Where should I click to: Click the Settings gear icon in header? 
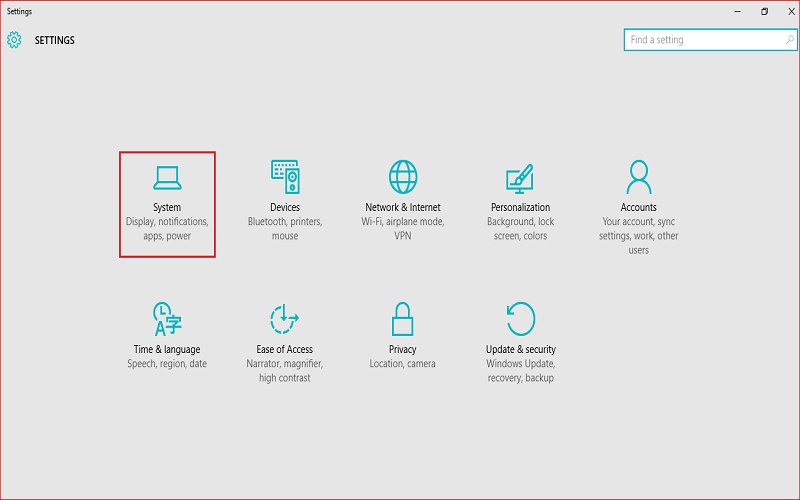click(14, 40)
